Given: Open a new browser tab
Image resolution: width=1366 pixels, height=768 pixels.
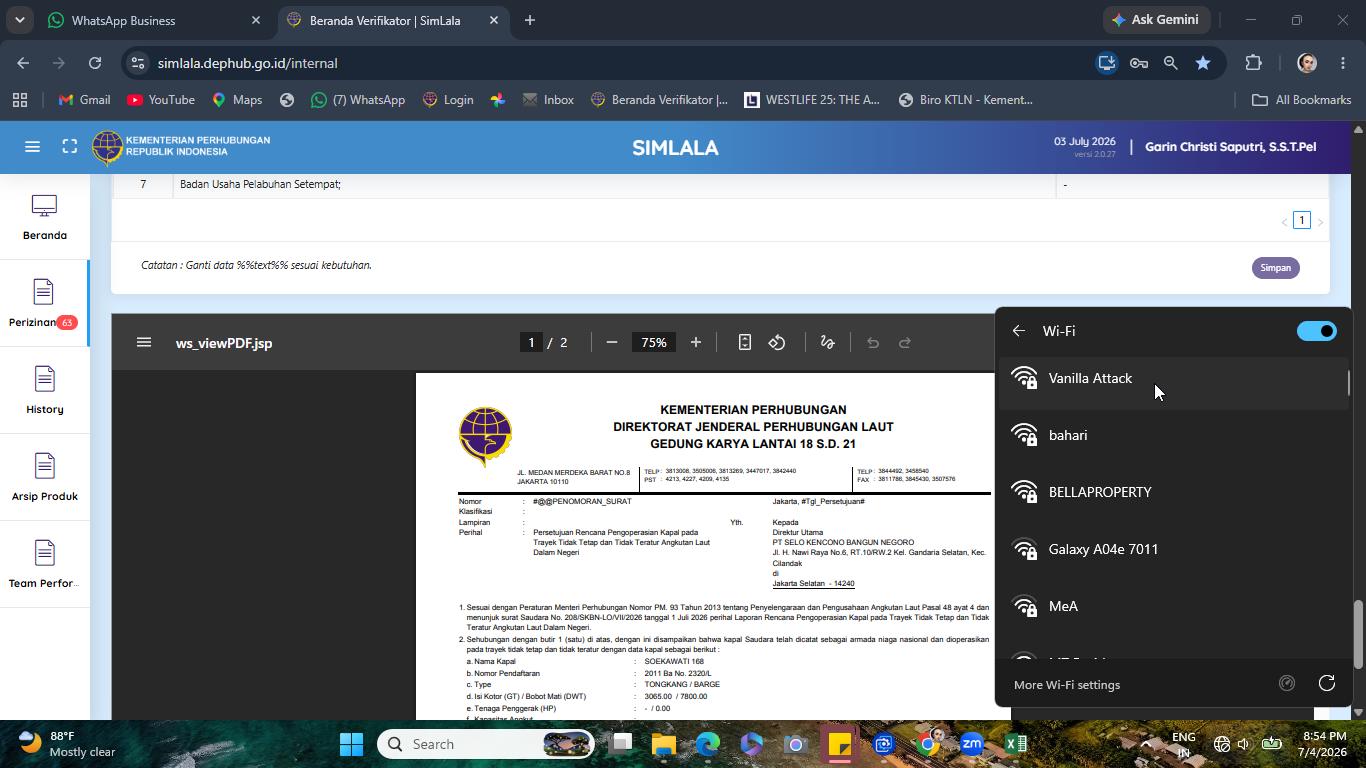Looking at the screenshot, I should coord(530,20).
